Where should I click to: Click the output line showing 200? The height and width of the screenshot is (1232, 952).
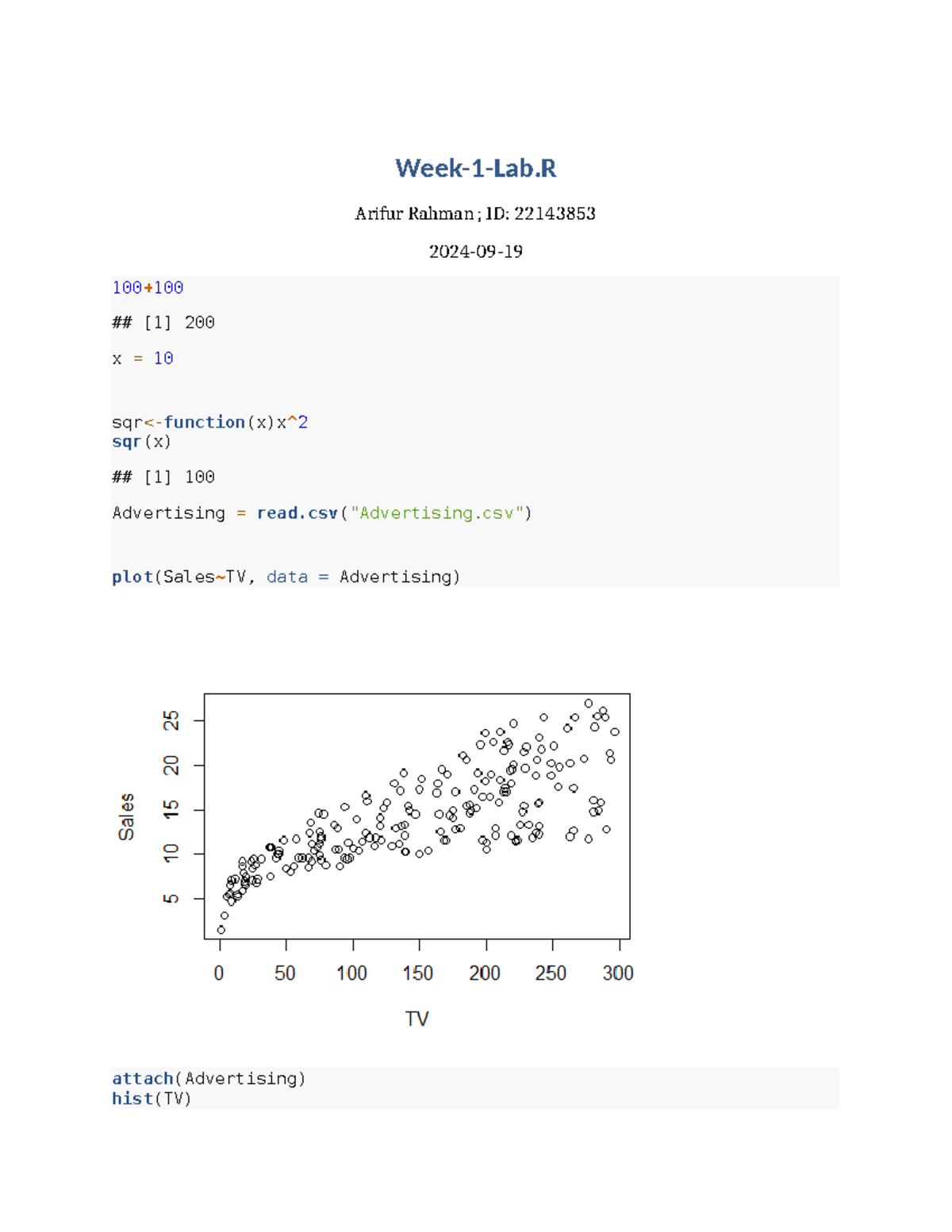(163, 323)
